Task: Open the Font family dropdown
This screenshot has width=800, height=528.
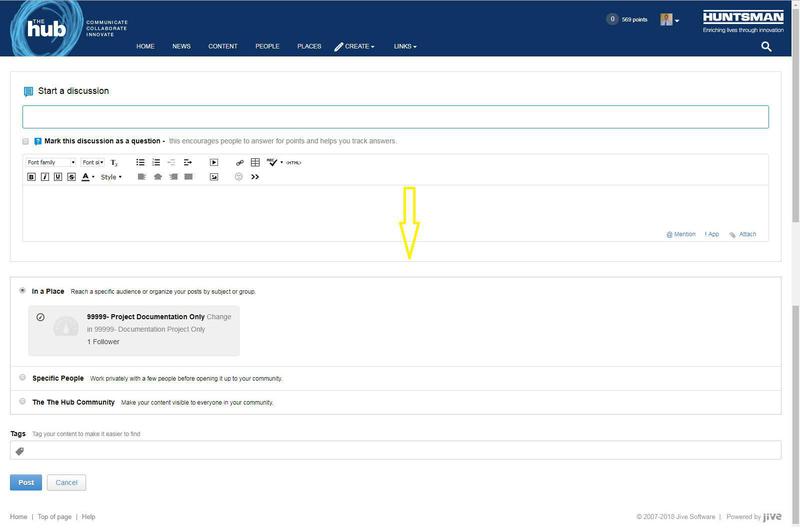Action: tap(51, 162)
